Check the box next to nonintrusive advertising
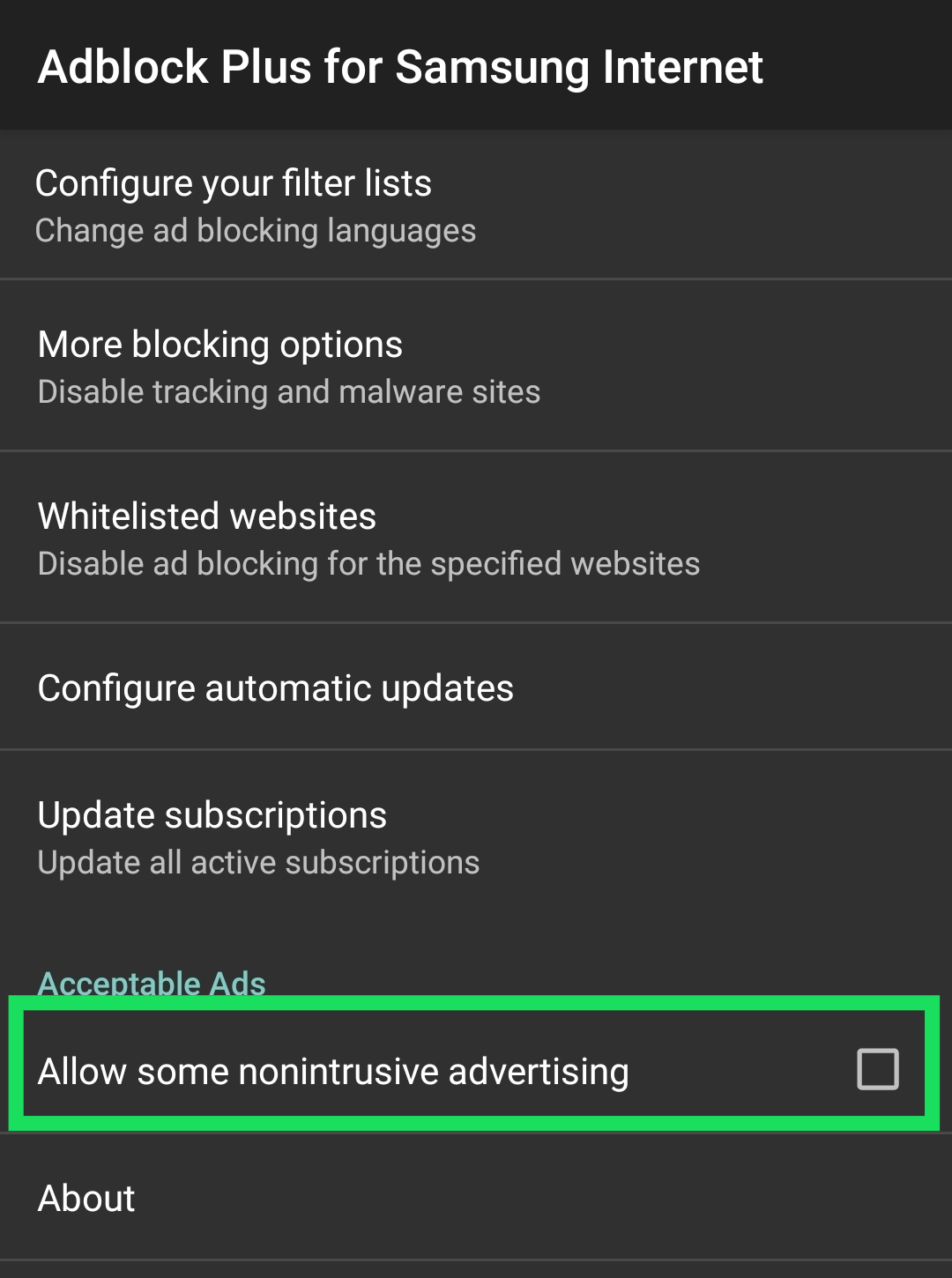 (x=877, y=1069)
